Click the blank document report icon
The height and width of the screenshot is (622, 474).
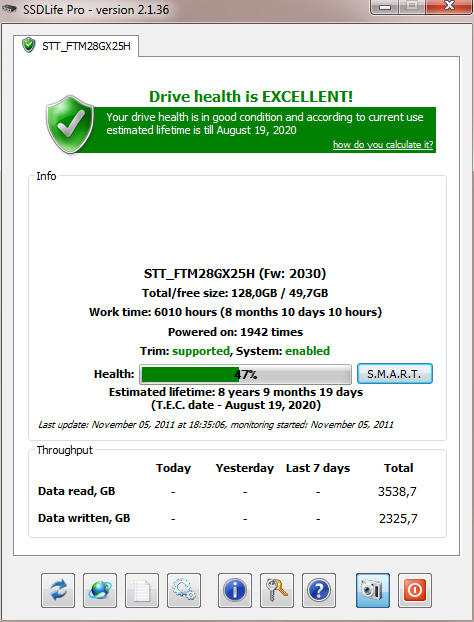[142, 590]
